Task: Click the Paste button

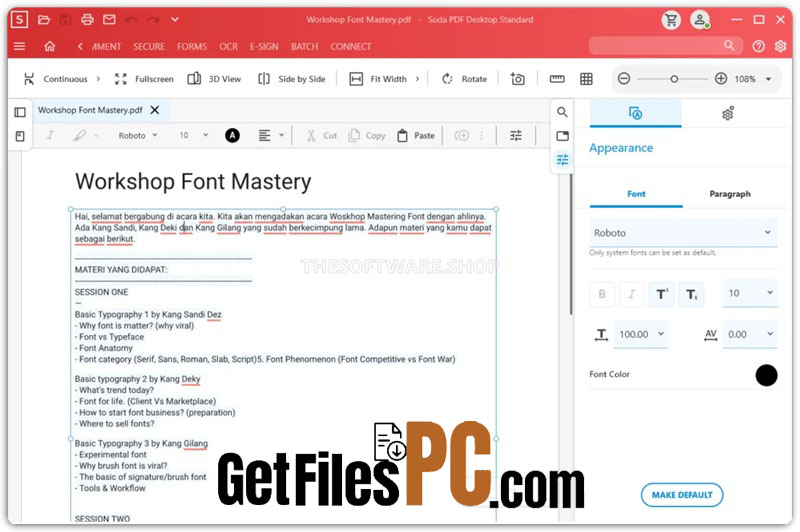Action: click(416, 136)
